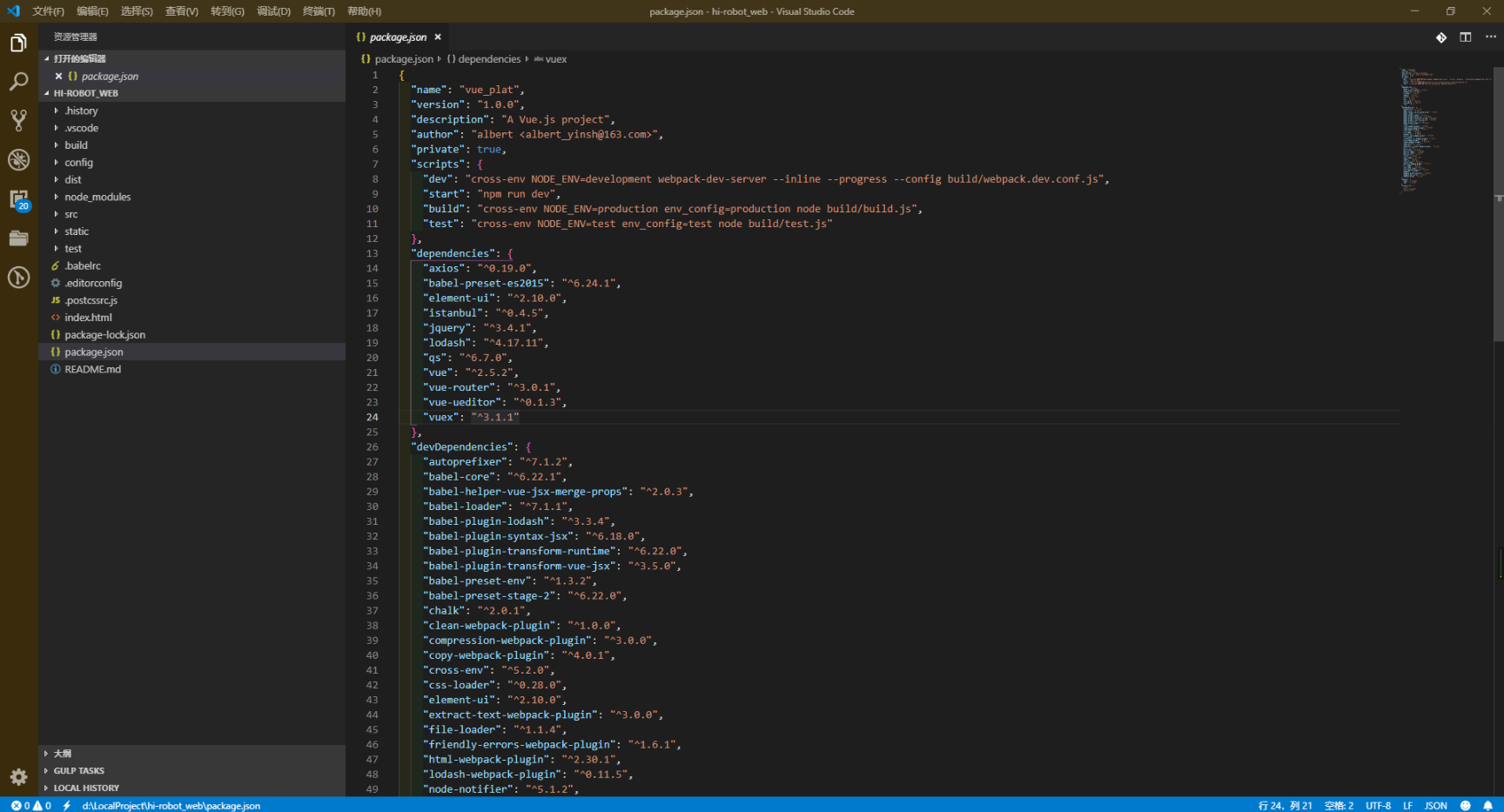The height and width of the screenshot is (812, 1504).
Task: Close the package.json editor tab
Action: click(438, 37)
